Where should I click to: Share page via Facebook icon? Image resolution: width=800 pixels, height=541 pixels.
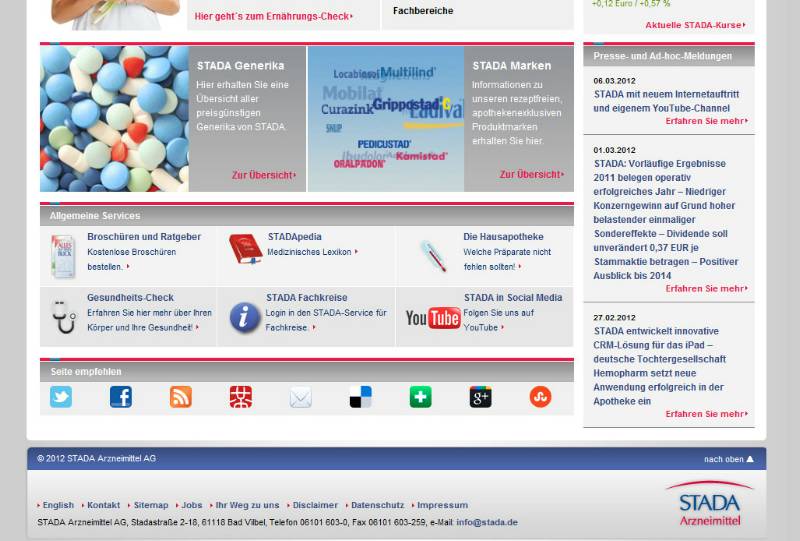point(121,397)
